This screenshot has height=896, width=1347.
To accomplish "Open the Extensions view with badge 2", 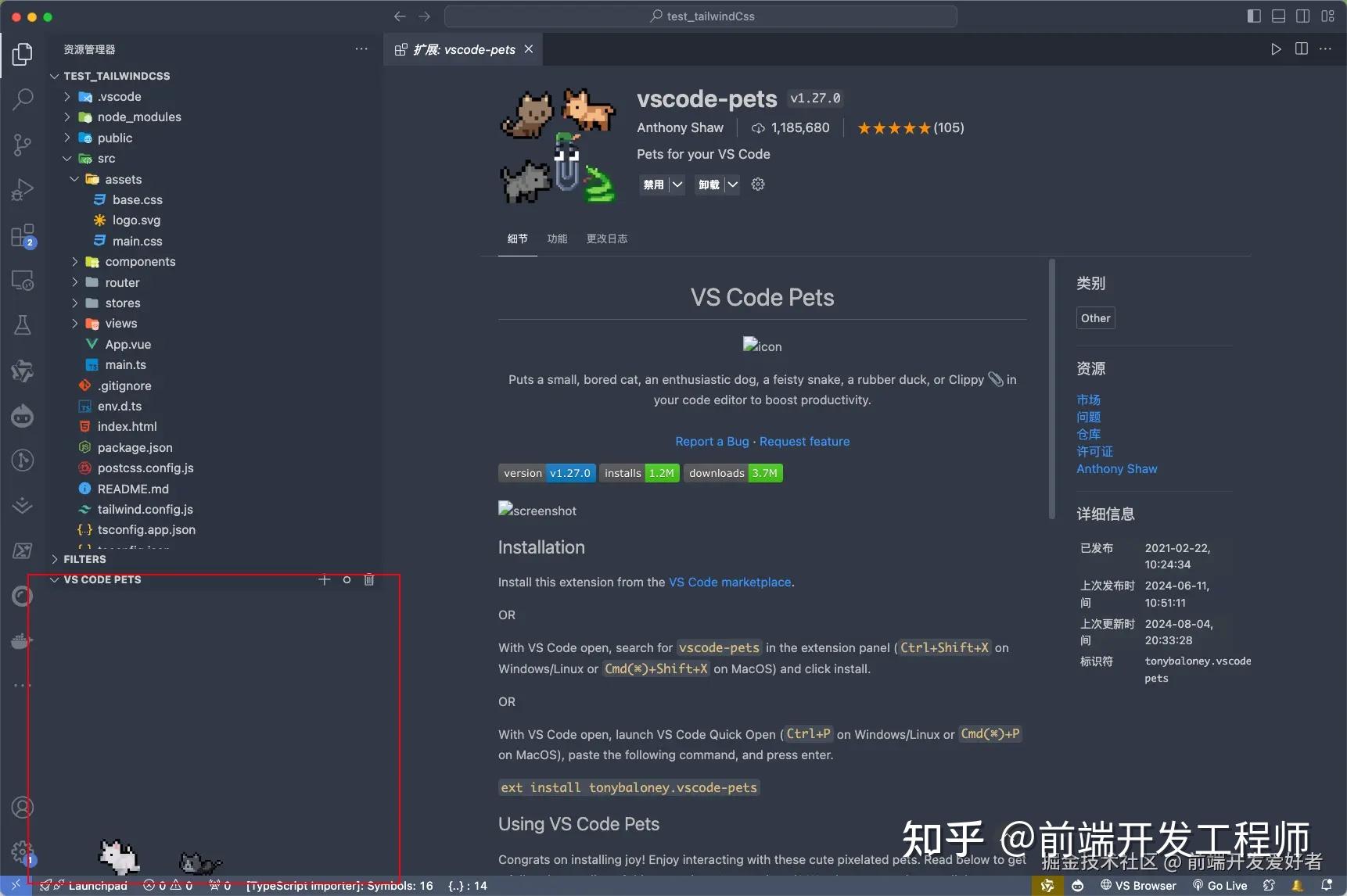I will point(22,235).
